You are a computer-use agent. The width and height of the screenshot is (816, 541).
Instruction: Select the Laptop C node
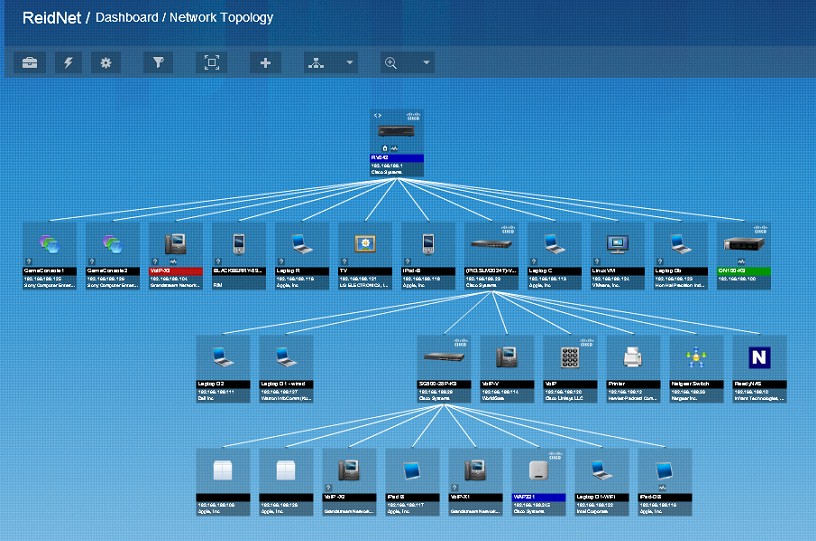[554, 256]
